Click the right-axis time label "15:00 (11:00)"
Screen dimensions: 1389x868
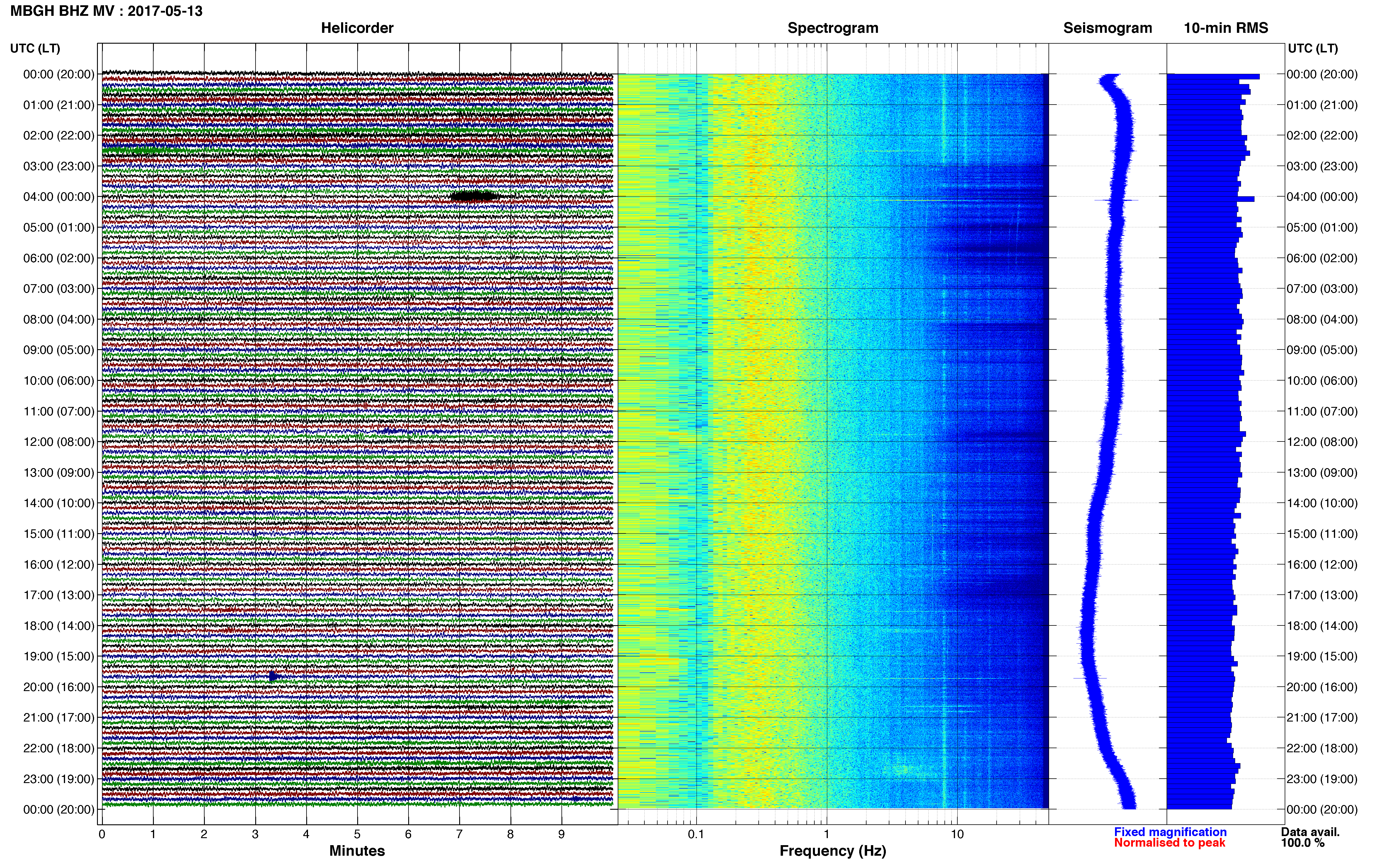click(1322, 534)
